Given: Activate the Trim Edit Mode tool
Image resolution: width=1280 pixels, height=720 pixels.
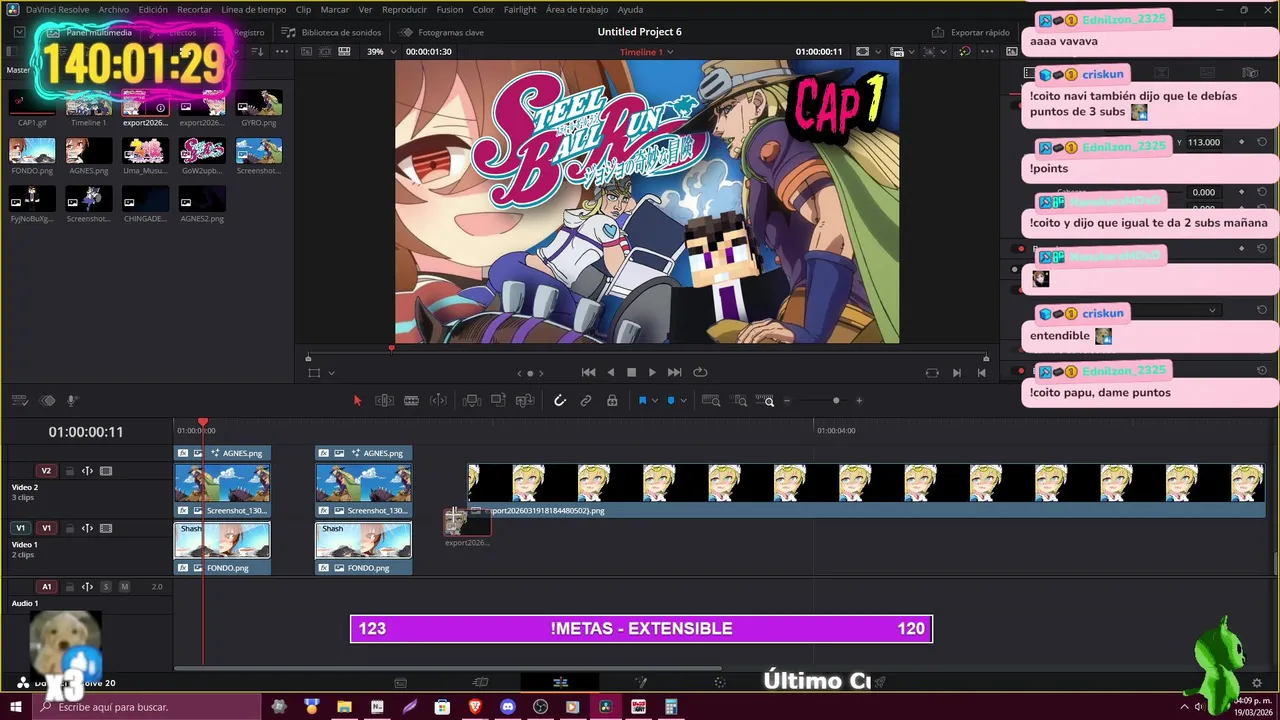Looking at the screenshot, I should tap(384, 401).
